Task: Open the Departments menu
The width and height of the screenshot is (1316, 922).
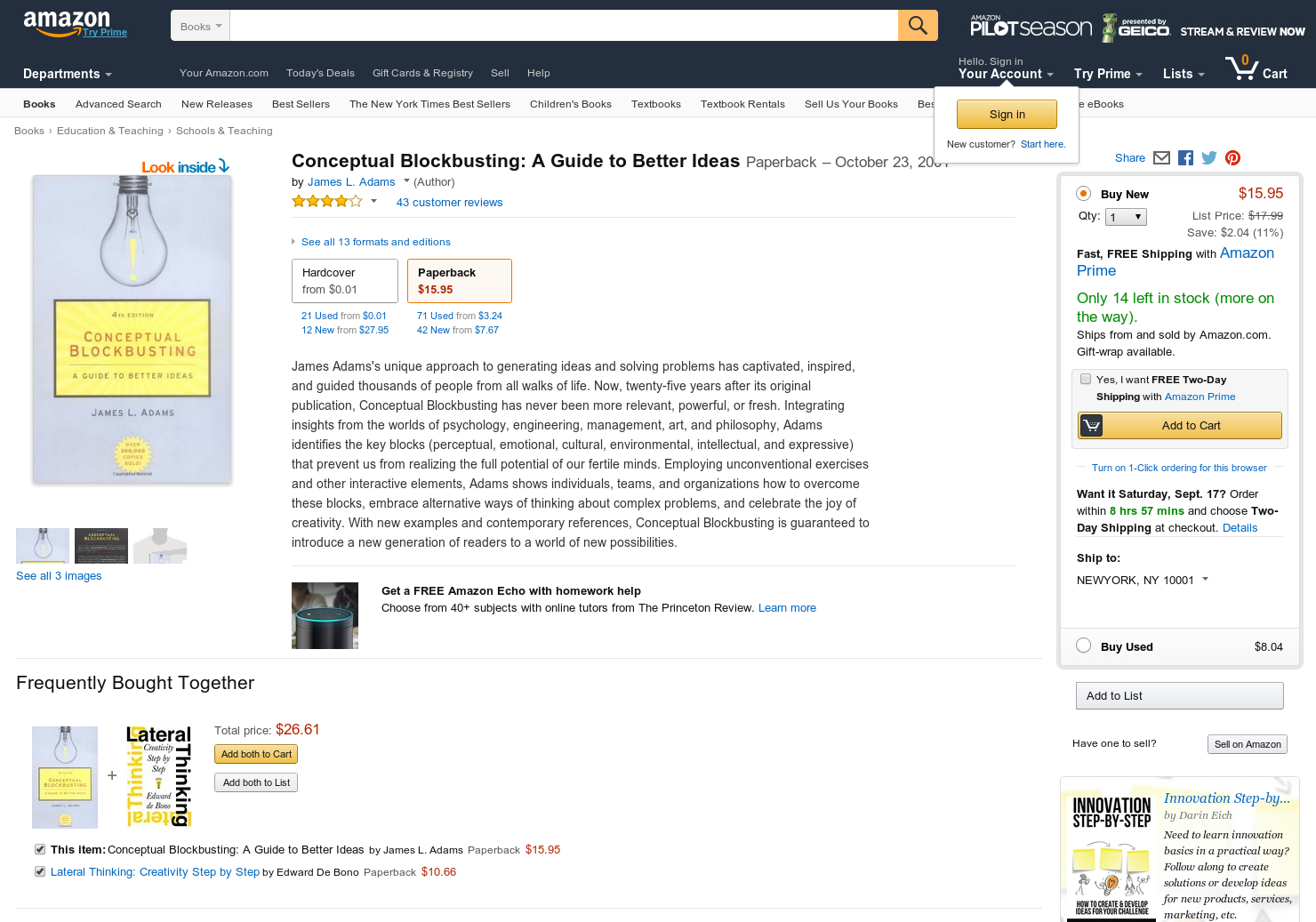Action: [x=67, y=74]
